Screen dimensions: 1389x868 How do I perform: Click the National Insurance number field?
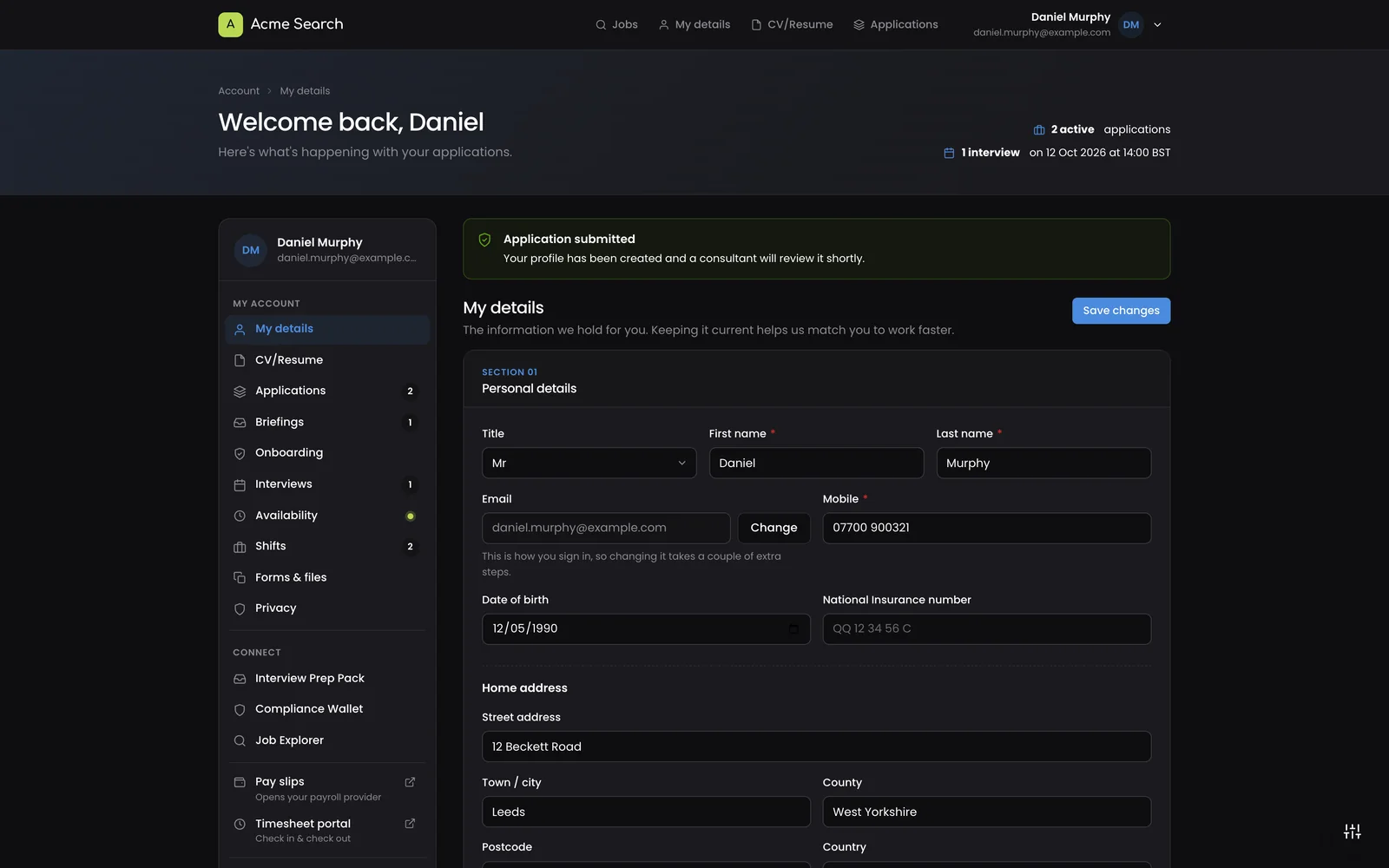986,629
